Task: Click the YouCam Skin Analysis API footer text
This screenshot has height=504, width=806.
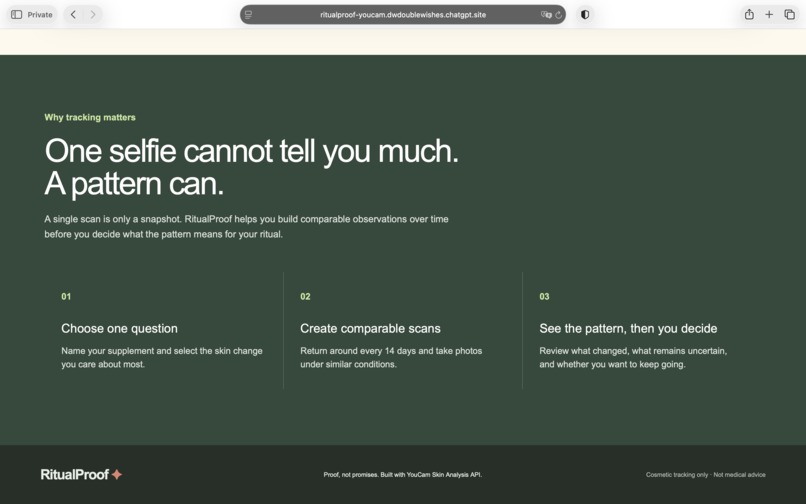Action: pyautogui.click(x=444, y=475)
